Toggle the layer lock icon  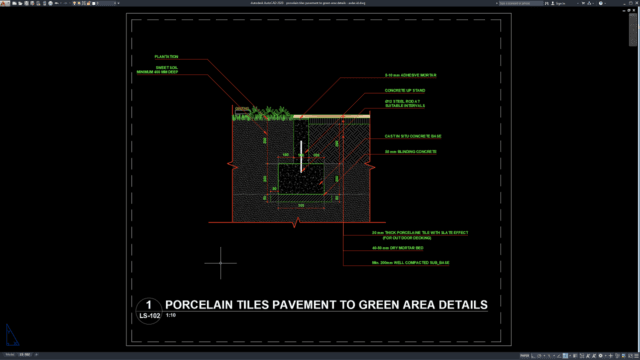pyautogui.click(x=89, y=3)
